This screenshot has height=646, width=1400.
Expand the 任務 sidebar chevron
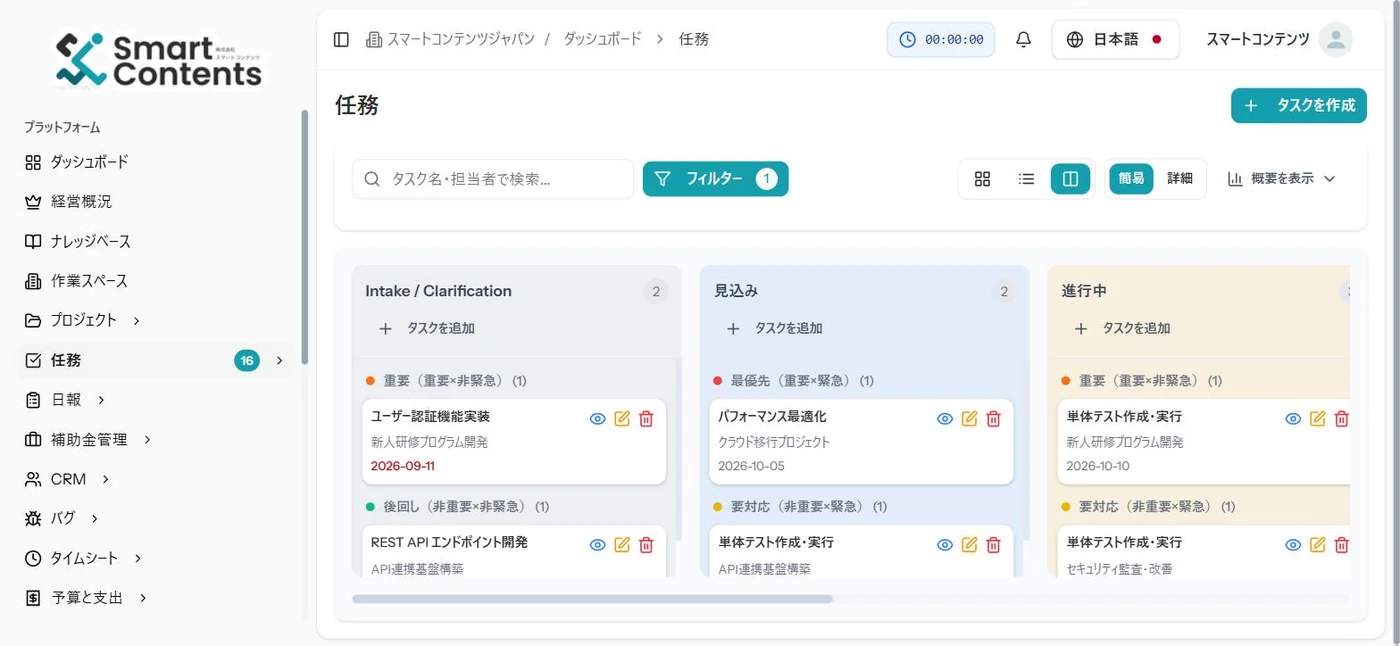pyautogui.click(x=279, y=360)
